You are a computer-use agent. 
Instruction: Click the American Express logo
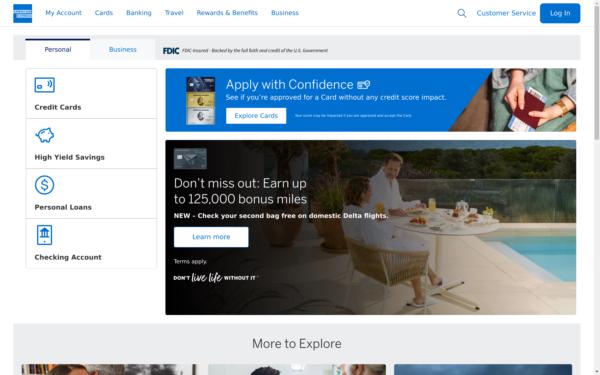(x=23, y=13)
